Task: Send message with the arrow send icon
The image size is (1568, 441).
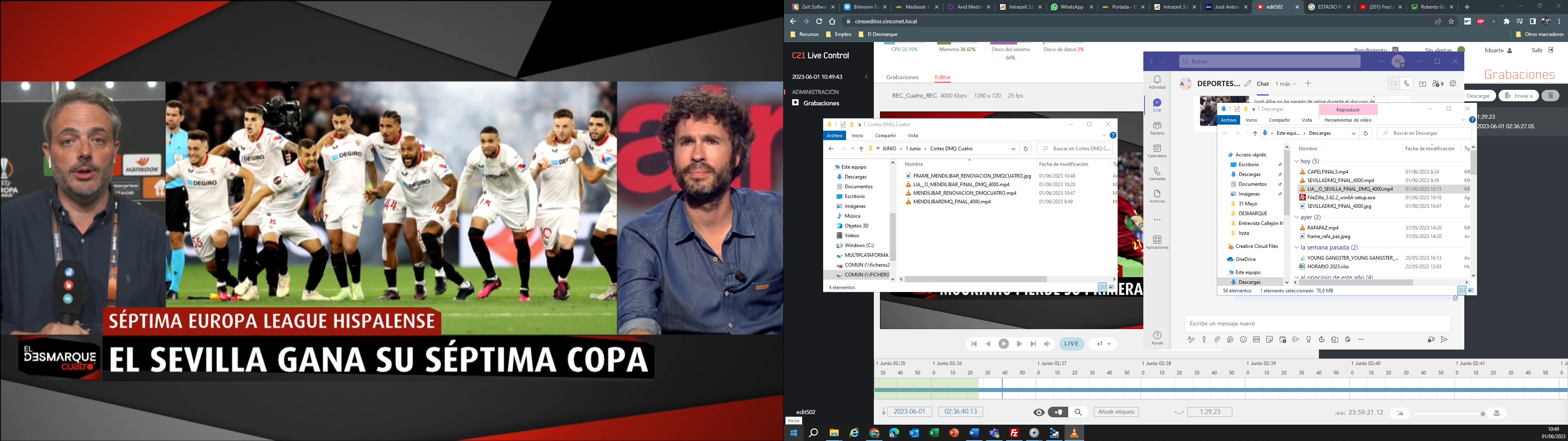Action: 1444,339
